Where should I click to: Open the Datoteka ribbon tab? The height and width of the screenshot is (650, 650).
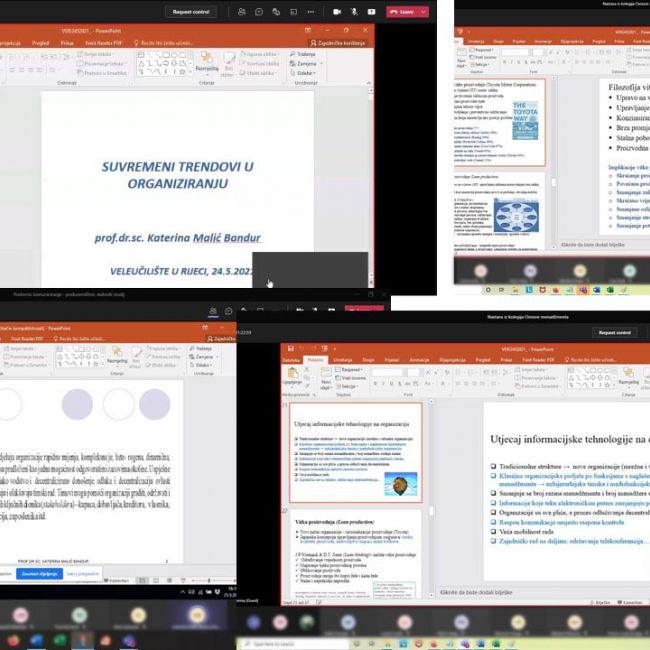click(291, 359)
